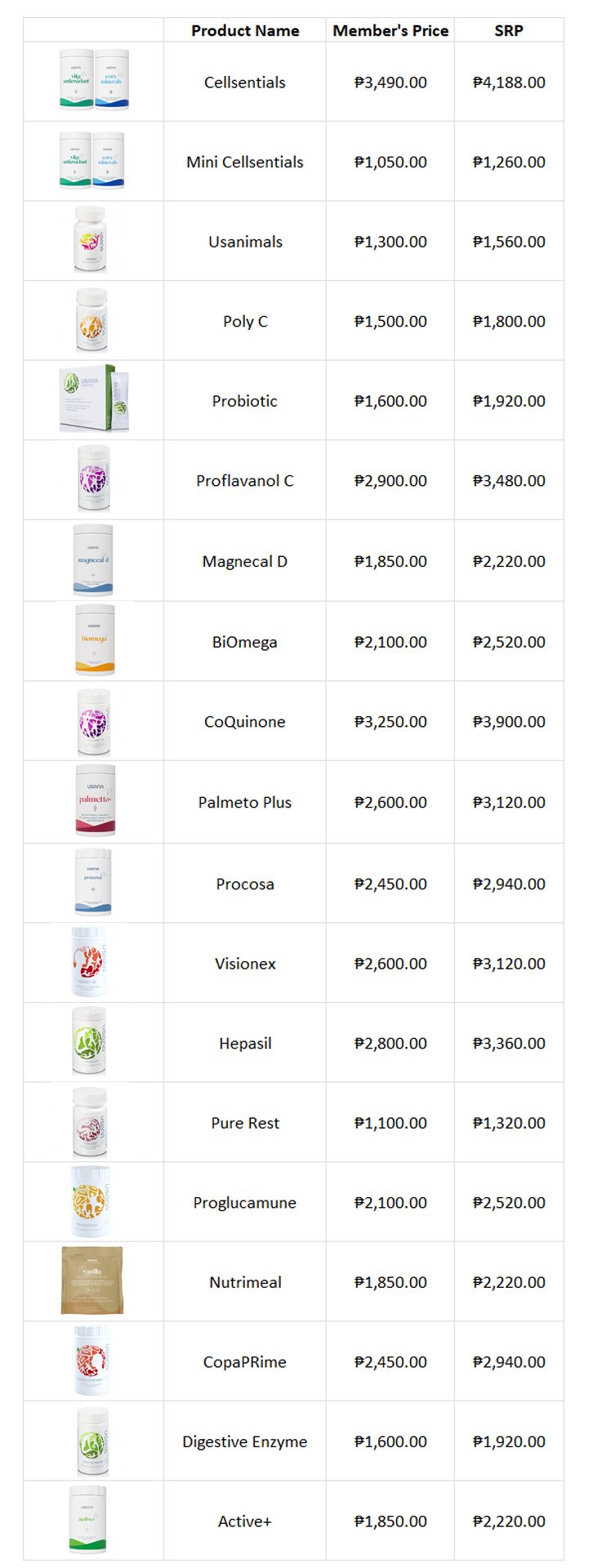Click the Magnecal D bottle image
This screenshot has width=593, height=1568.
point(93,560)
